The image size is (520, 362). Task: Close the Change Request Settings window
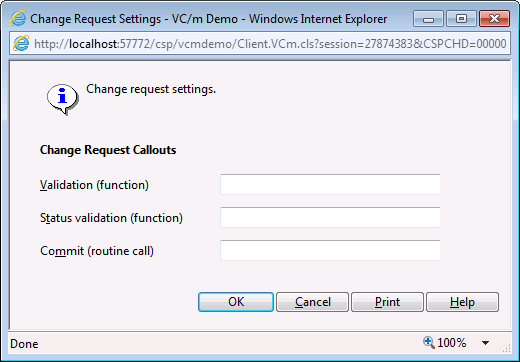pyautogui.click(x=494, y=19)
